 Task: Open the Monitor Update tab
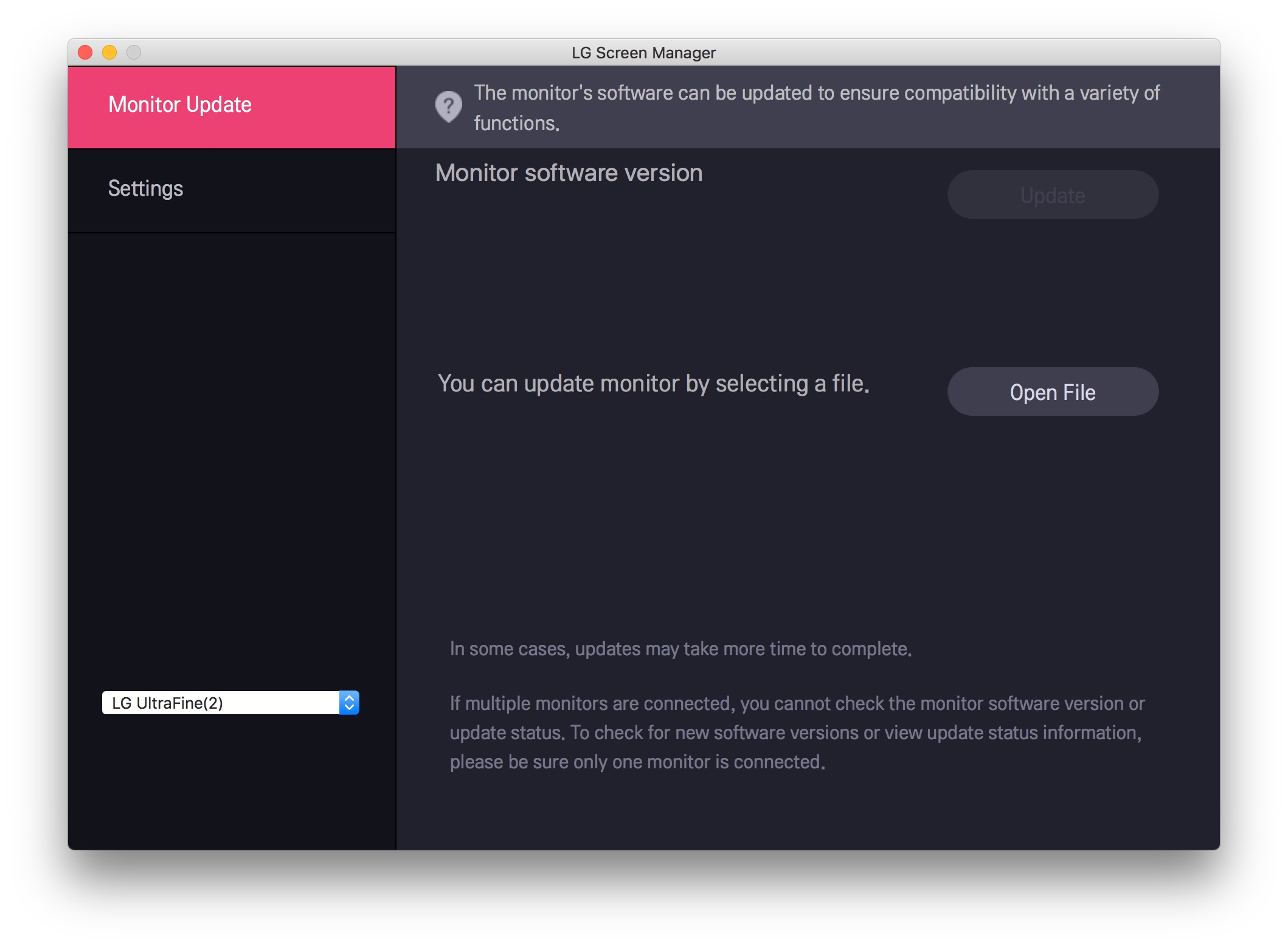(x=232, y=106)
